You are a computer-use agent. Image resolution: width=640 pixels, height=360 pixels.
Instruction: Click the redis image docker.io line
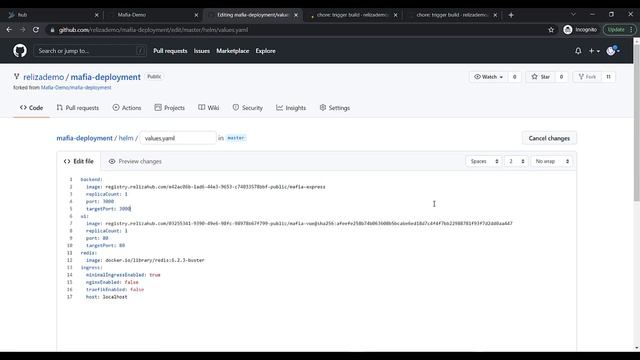pos(145,260)
